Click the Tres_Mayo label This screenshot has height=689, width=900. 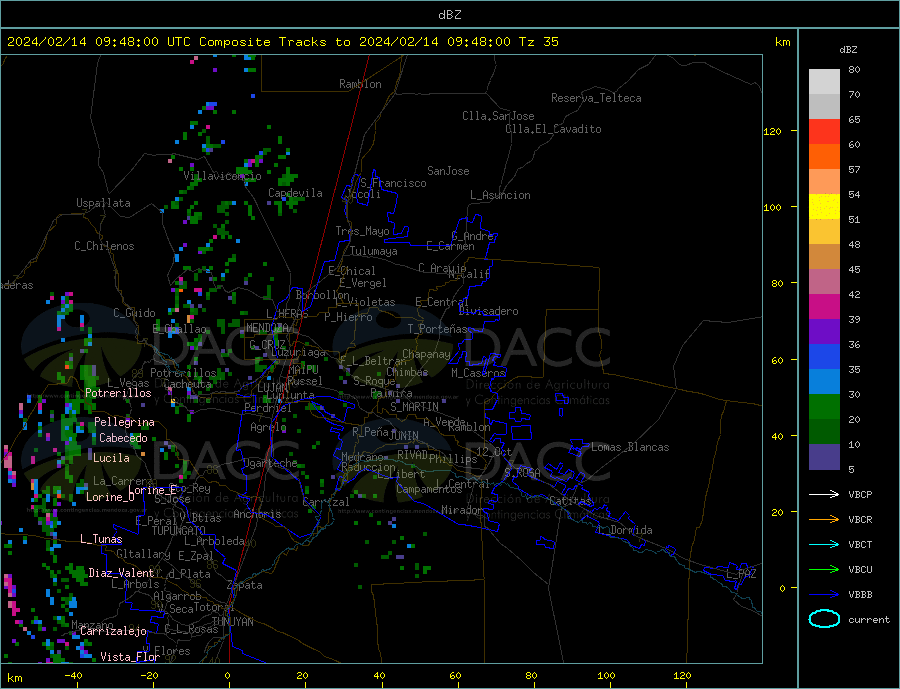[x=362, y=231]
